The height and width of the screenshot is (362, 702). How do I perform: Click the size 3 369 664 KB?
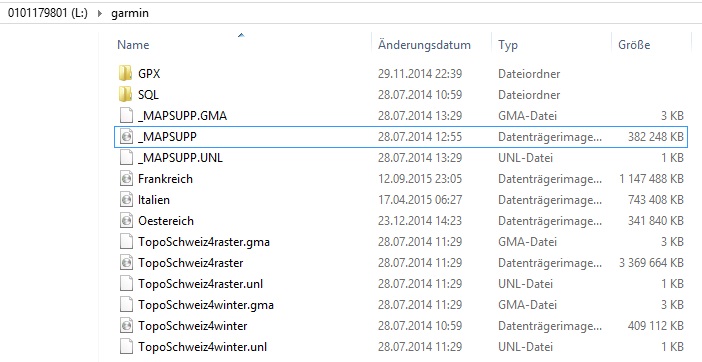[x=652, y=263]
